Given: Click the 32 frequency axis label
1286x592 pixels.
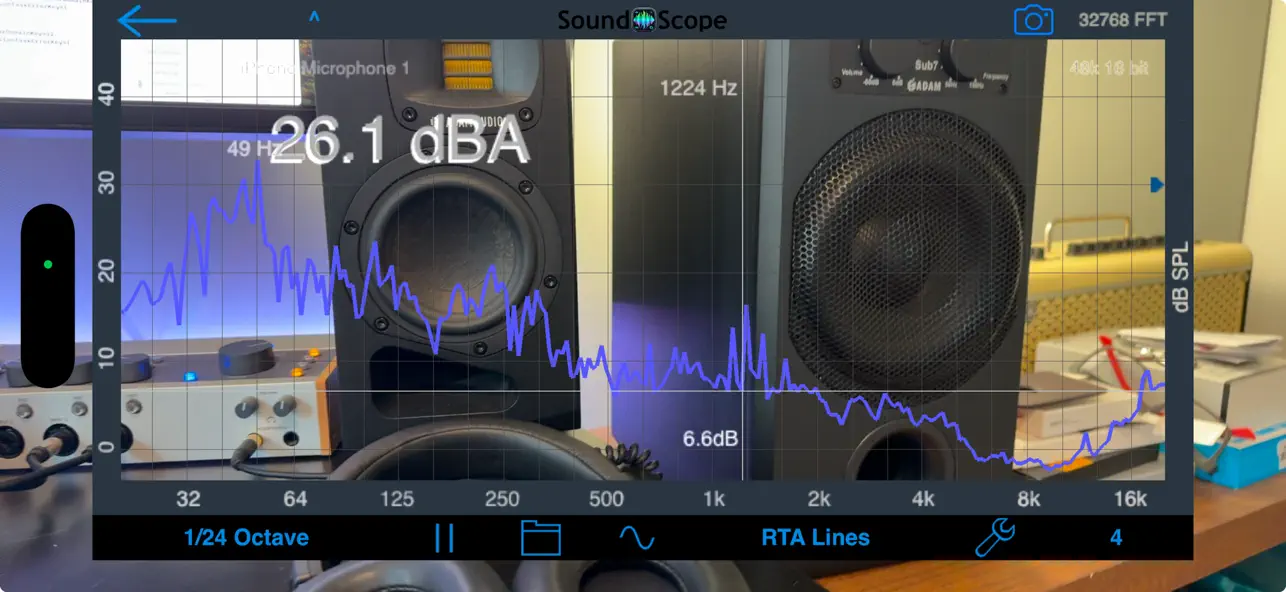Looking at the screenshot, I should [x=188, y=499].
